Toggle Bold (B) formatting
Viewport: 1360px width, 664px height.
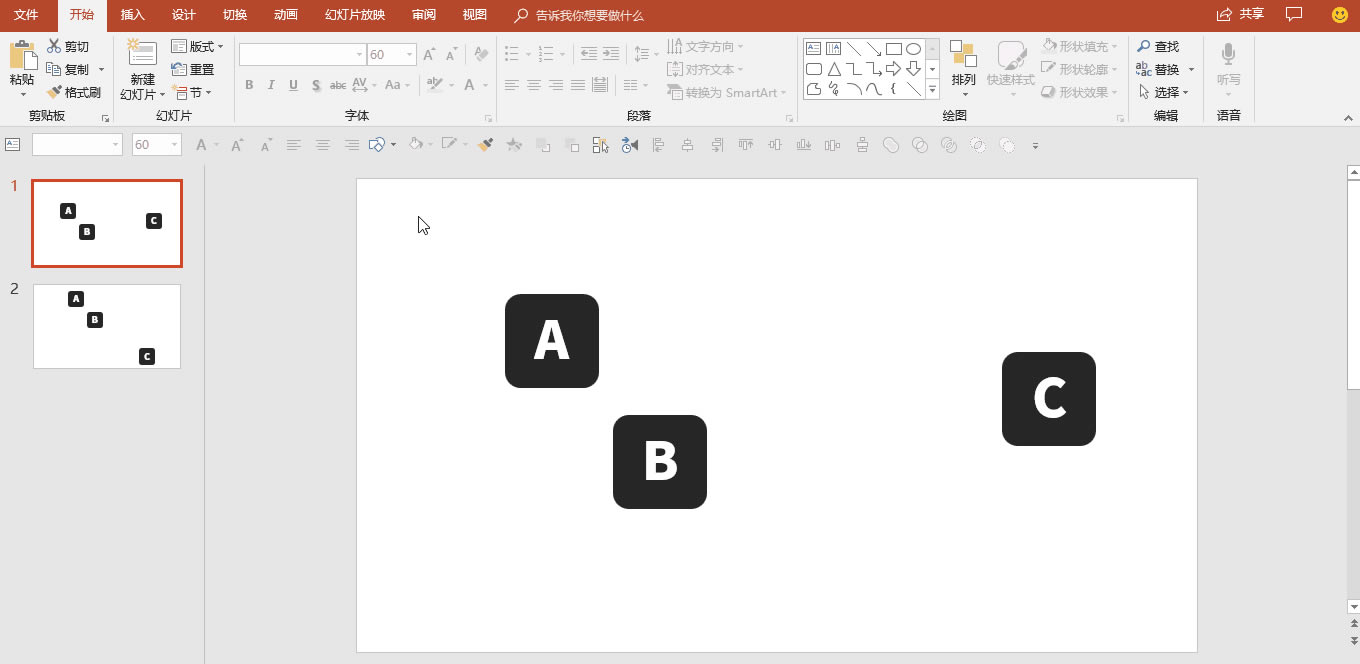point(249,85)
